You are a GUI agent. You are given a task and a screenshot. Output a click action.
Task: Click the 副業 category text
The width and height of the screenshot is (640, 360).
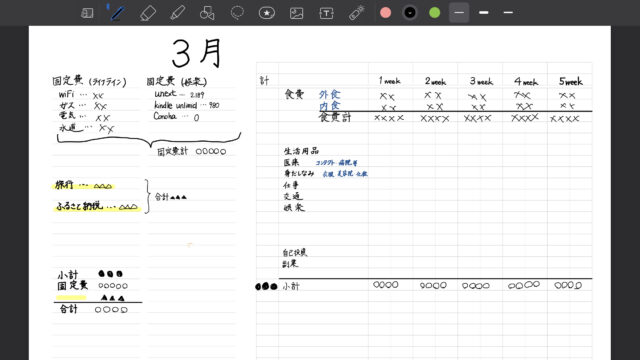290,264
